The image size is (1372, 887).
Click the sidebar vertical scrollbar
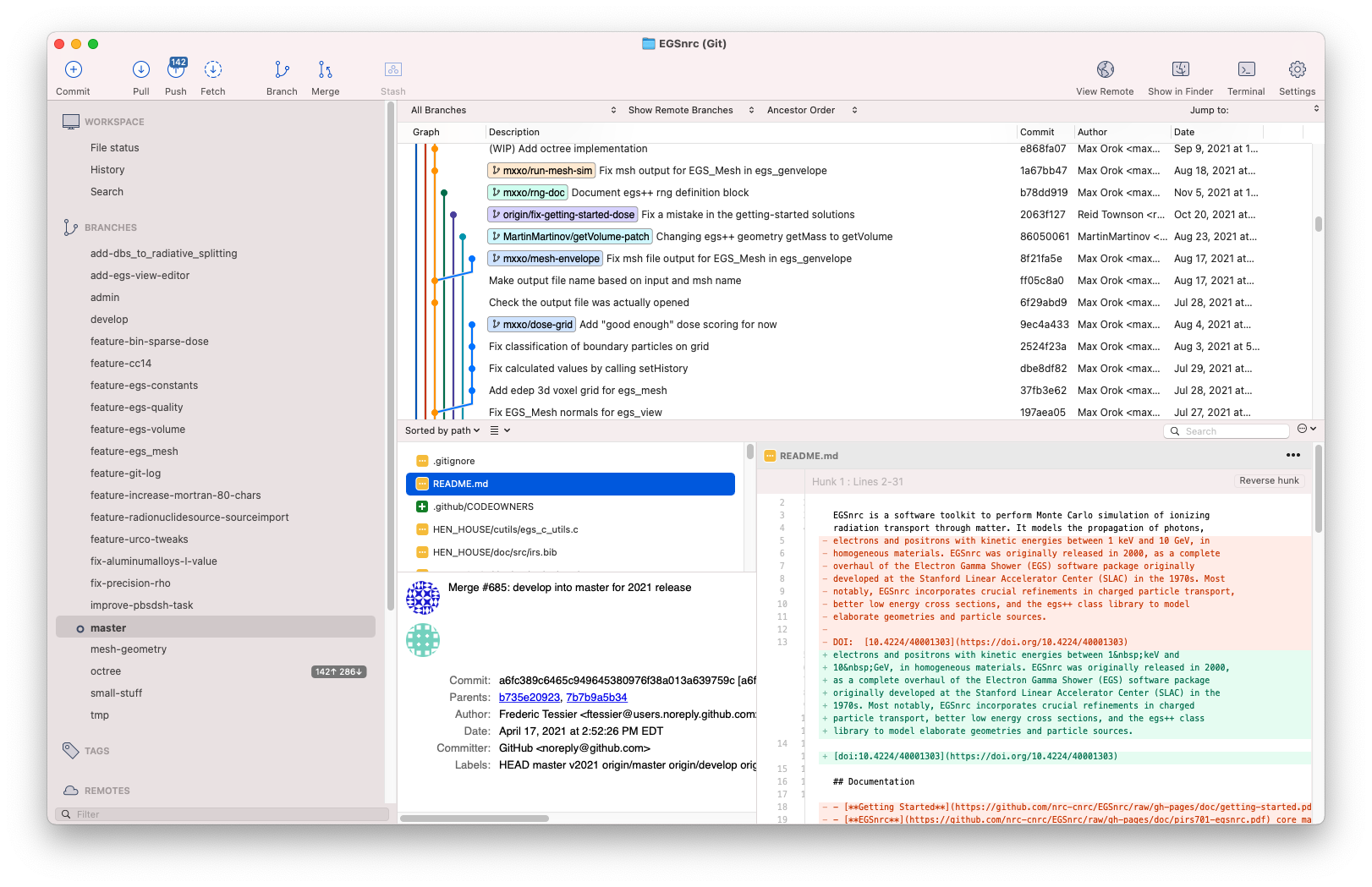[x=390, y=355]
